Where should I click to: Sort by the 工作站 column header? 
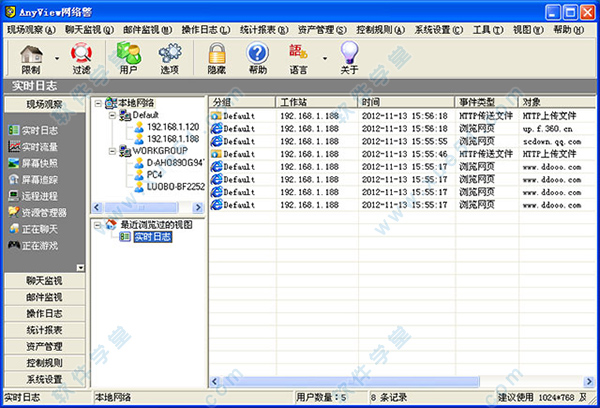317,102
